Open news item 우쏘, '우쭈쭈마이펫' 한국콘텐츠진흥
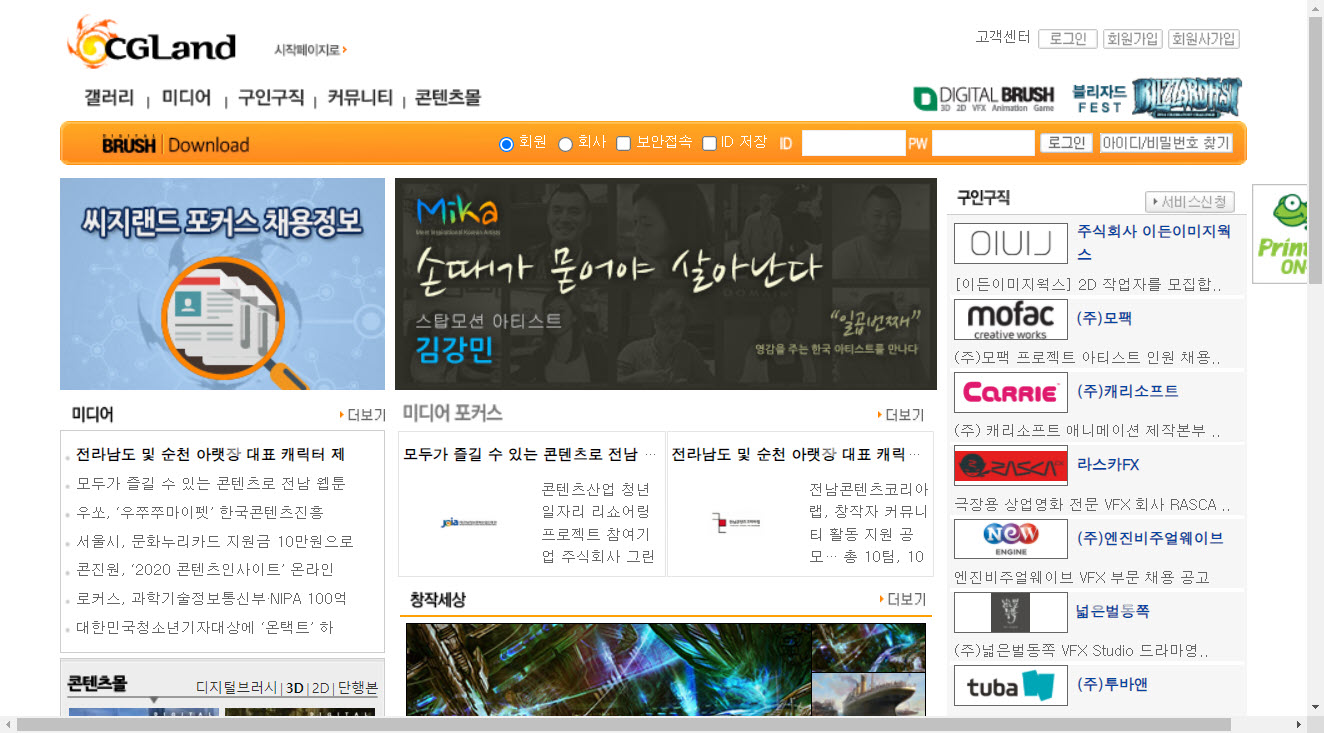This screenshot has width=1324, height=733. tap(200, 512)
